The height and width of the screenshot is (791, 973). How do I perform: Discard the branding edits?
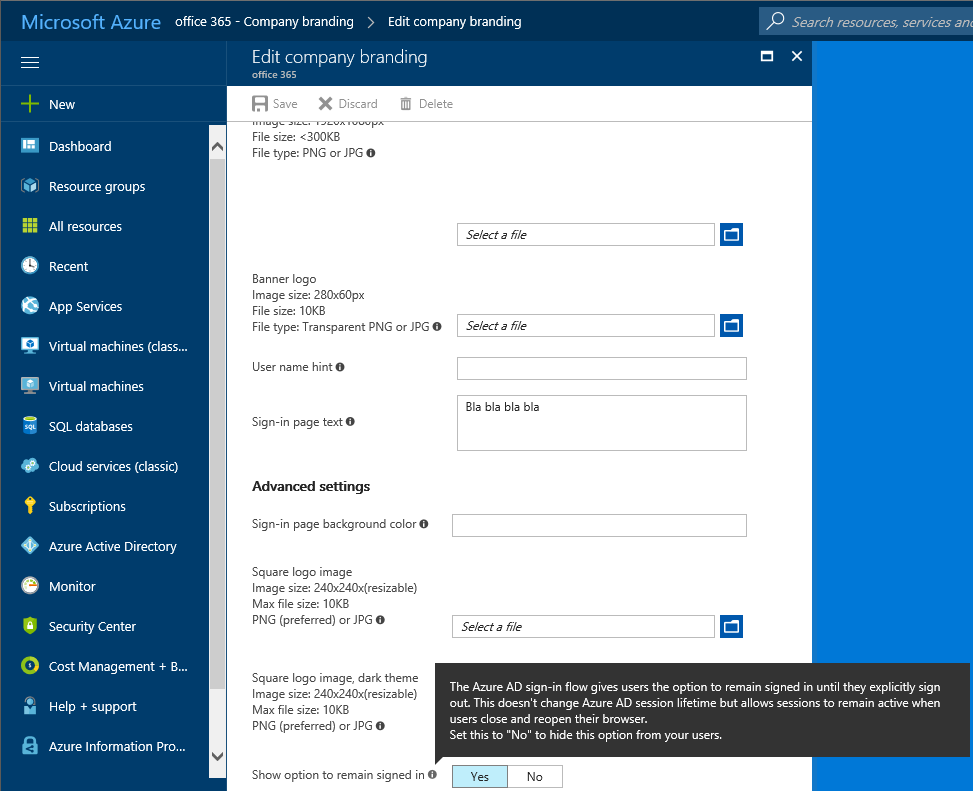pyautogui.click(x=348, y=104)
